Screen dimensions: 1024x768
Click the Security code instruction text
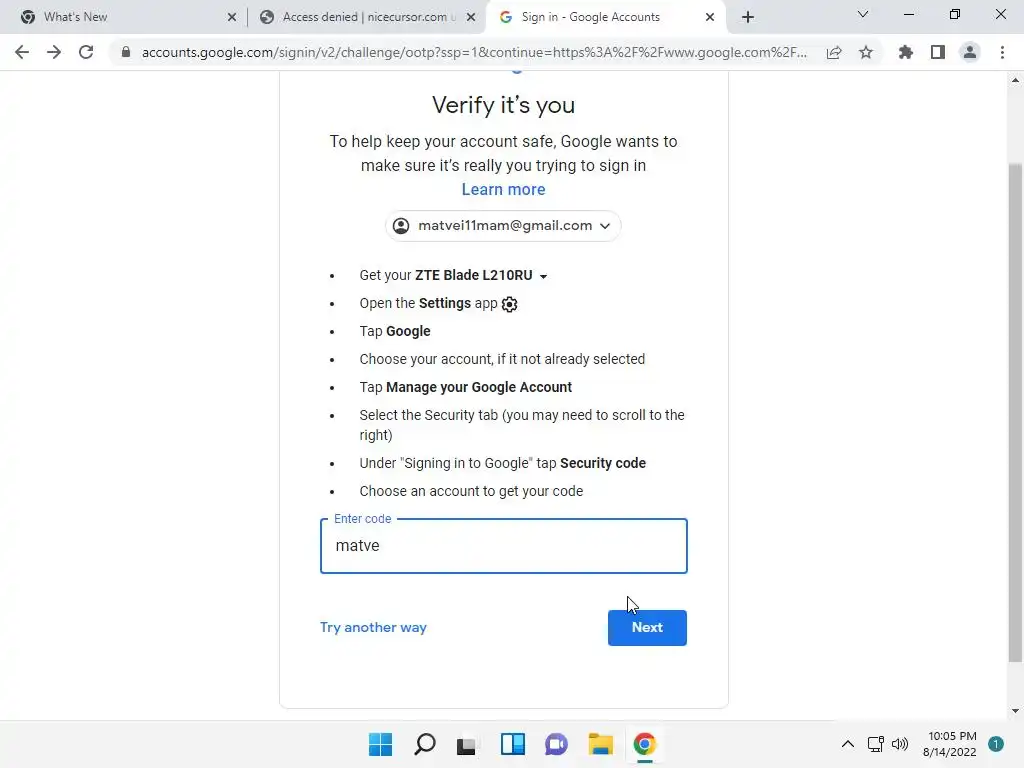(603, 463)
